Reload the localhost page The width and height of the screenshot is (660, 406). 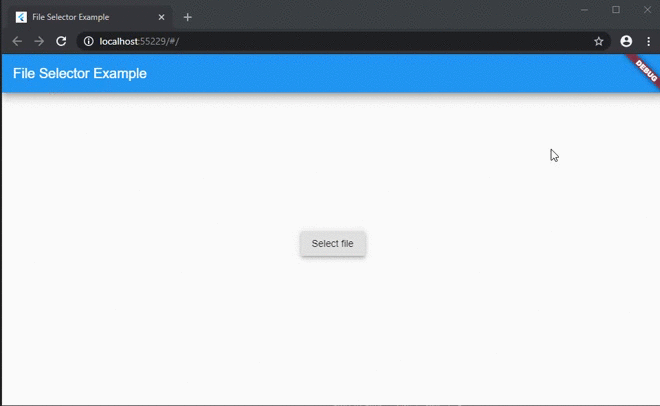(61, 41)
